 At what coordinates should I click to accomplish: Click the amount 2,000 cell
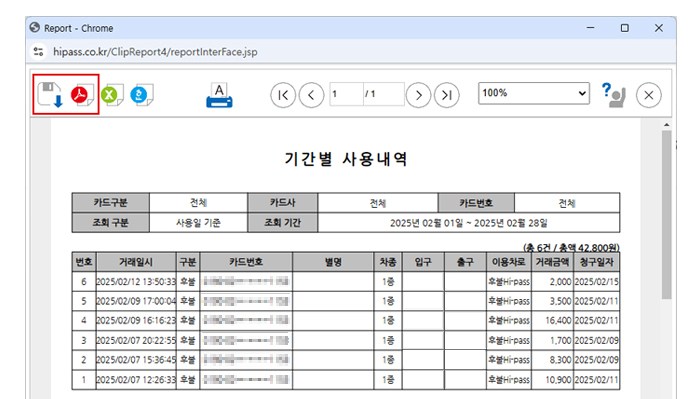pyautogui.click(x=552, y=282)
